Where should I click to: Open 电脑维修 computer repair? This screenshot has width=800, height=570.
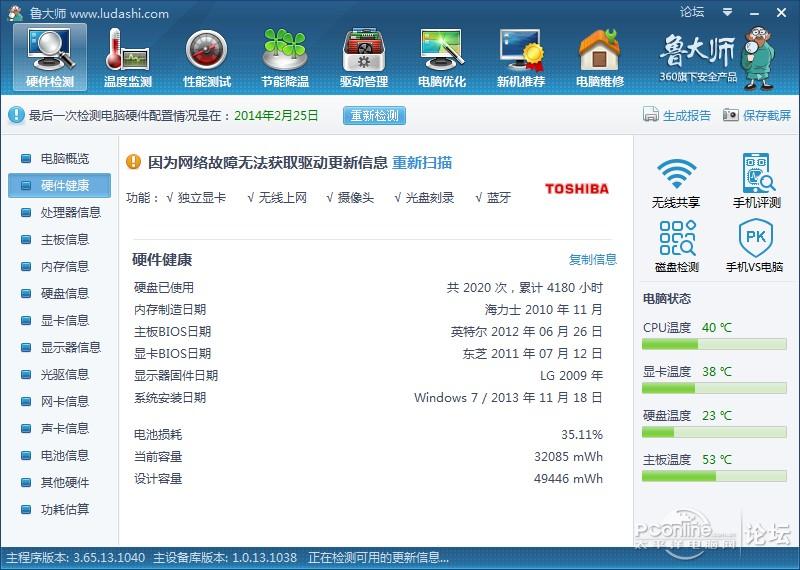pyautogui.click(x=600, y=57)
